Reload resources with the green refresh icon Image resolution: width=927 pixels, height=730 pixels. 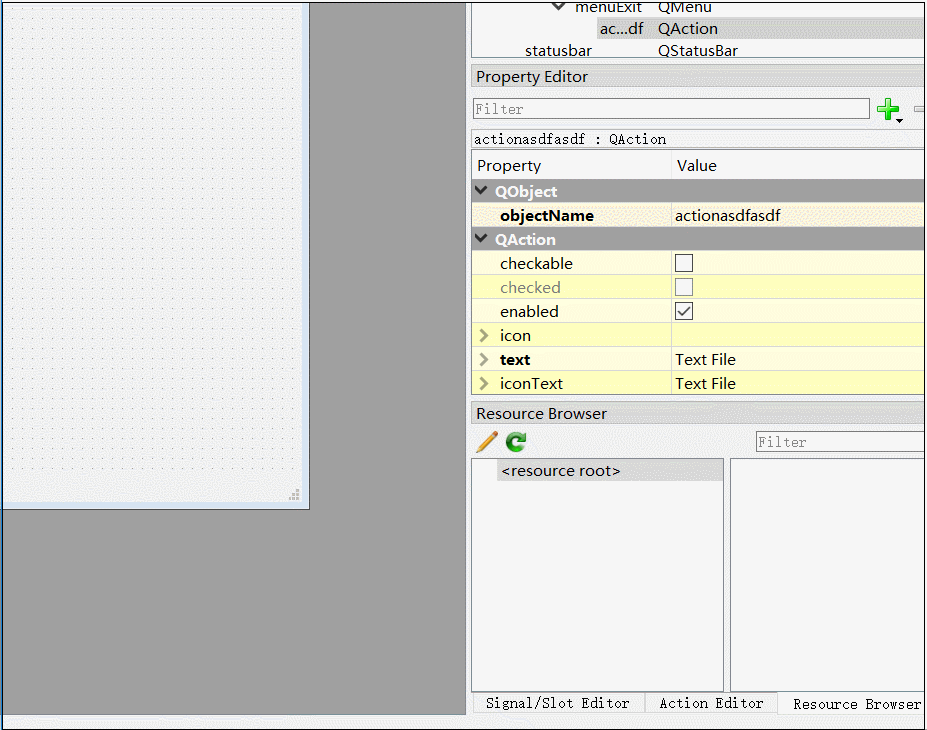pyautogui.click(x=514, y=441)
